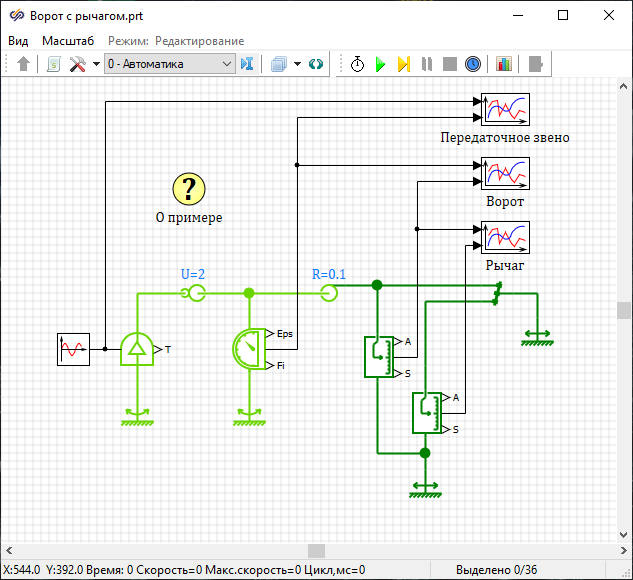Screen dimensions: 633x580
Task: Select the sine wave source block
Action: pyautogui.click(x=73, y=350)
